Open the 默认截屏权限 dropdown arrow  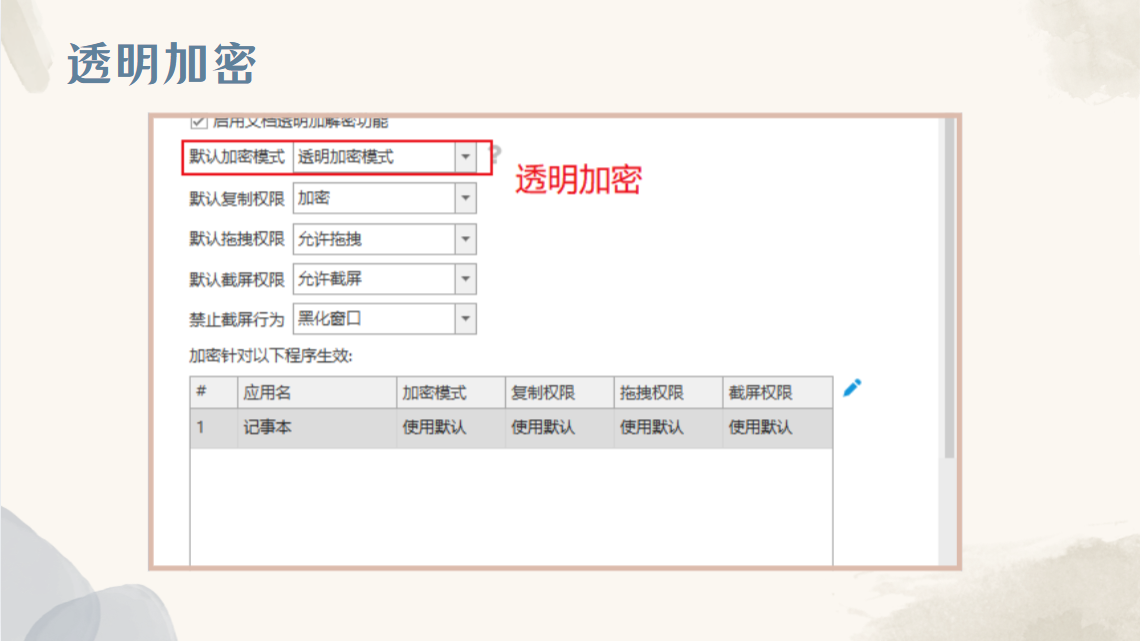465,279
